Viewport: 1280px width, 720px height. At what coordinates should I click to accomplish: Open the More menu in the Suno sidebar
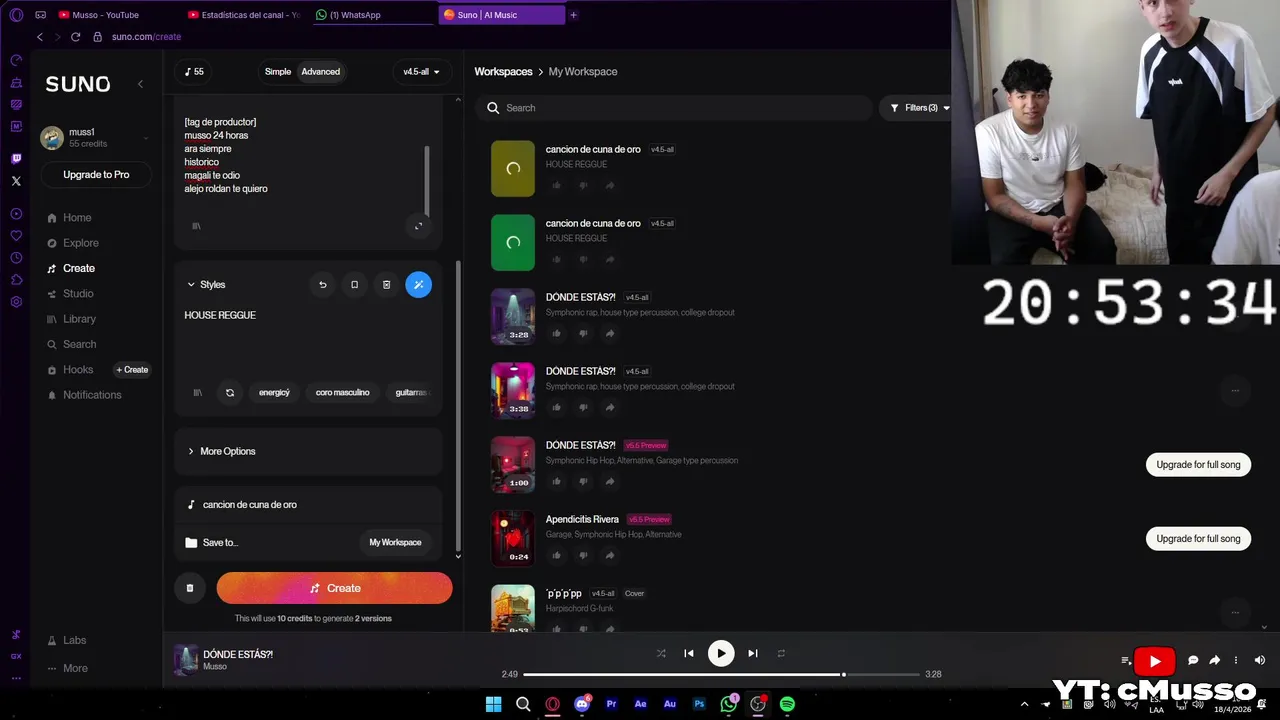[x=75, y=668]
